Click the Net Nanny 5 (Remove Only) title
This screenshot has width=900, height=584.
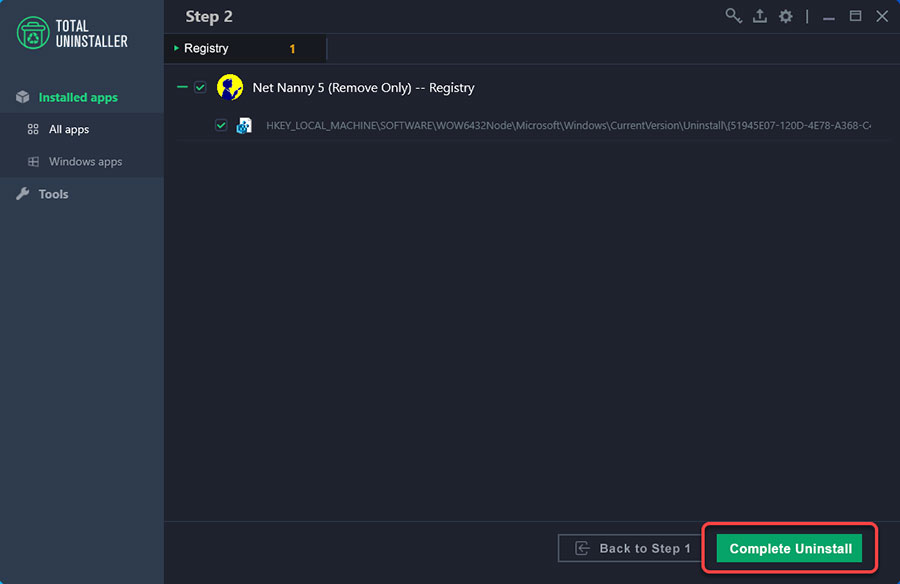point(363,87)
